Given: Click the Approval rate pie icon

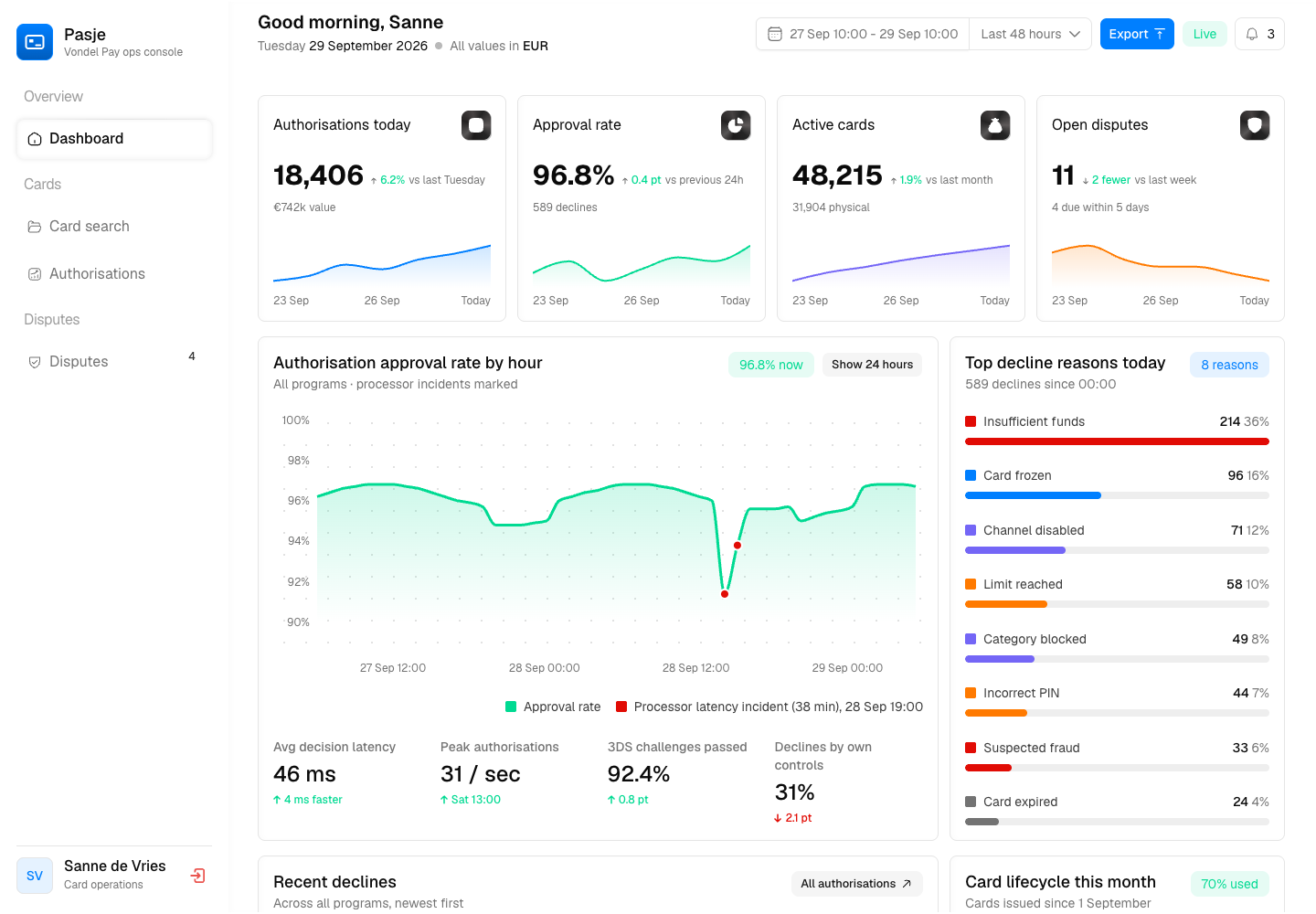Looking at the screenshot, I should (x=736, y=125).
